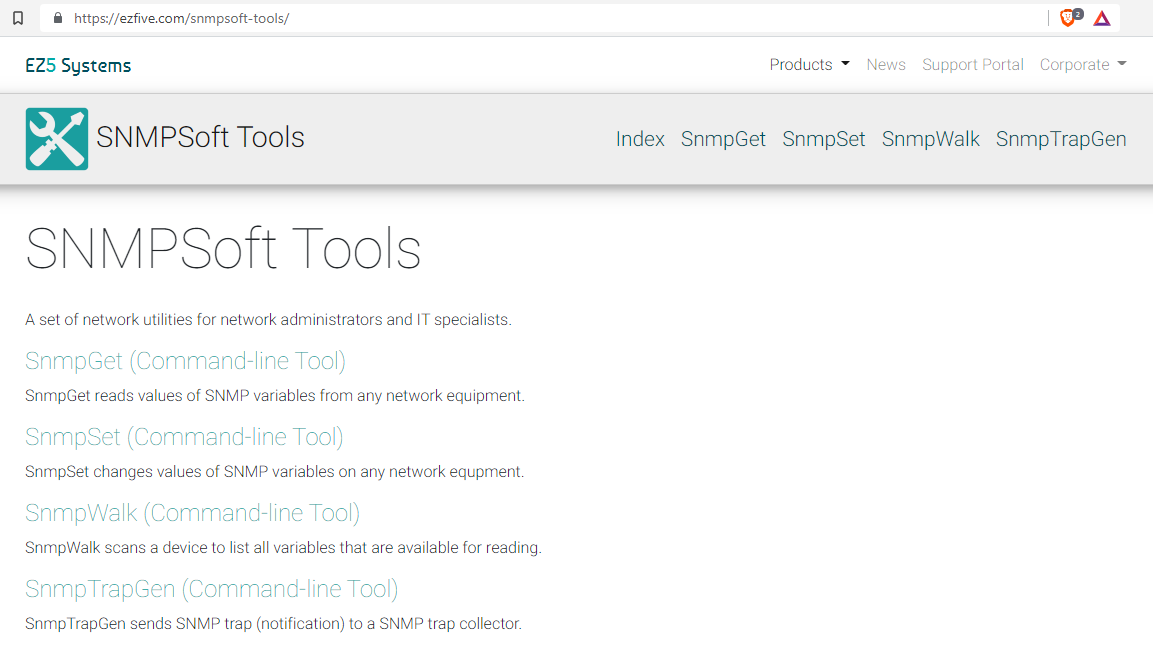
Task: Open the News page
Action: click(x=885, y=65)
